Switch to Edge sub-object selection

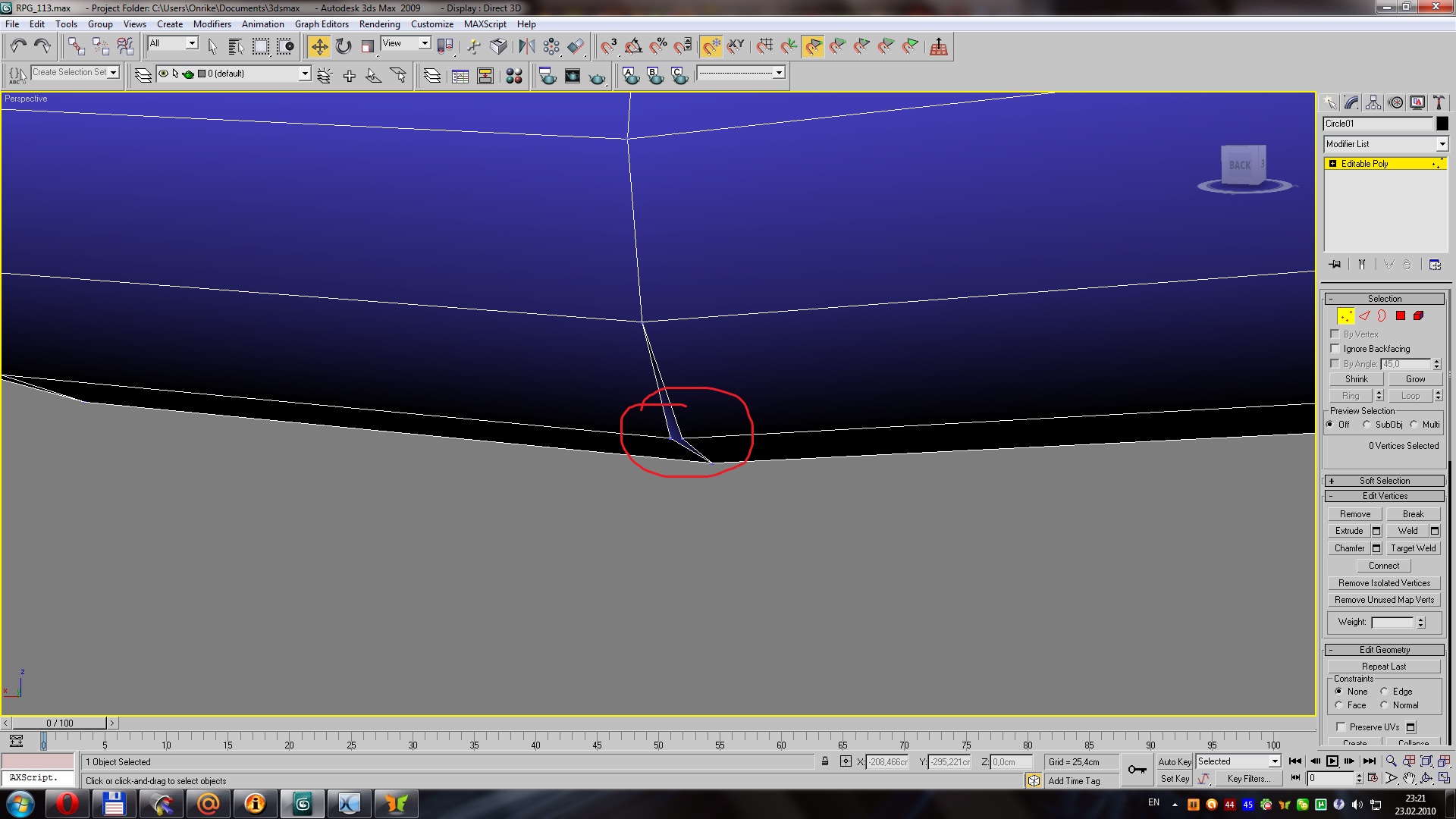point(1364,316)
